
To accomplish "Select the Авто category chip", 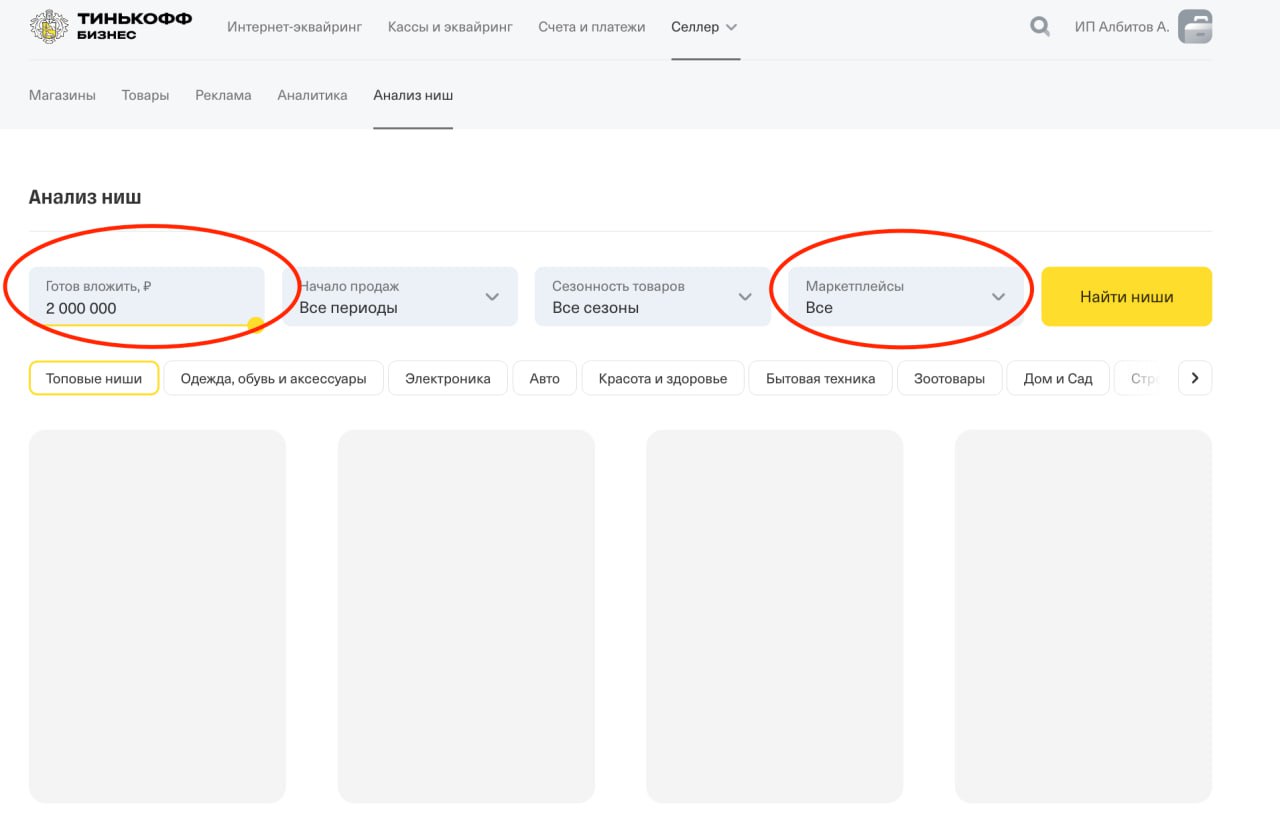I will (545, 378).
